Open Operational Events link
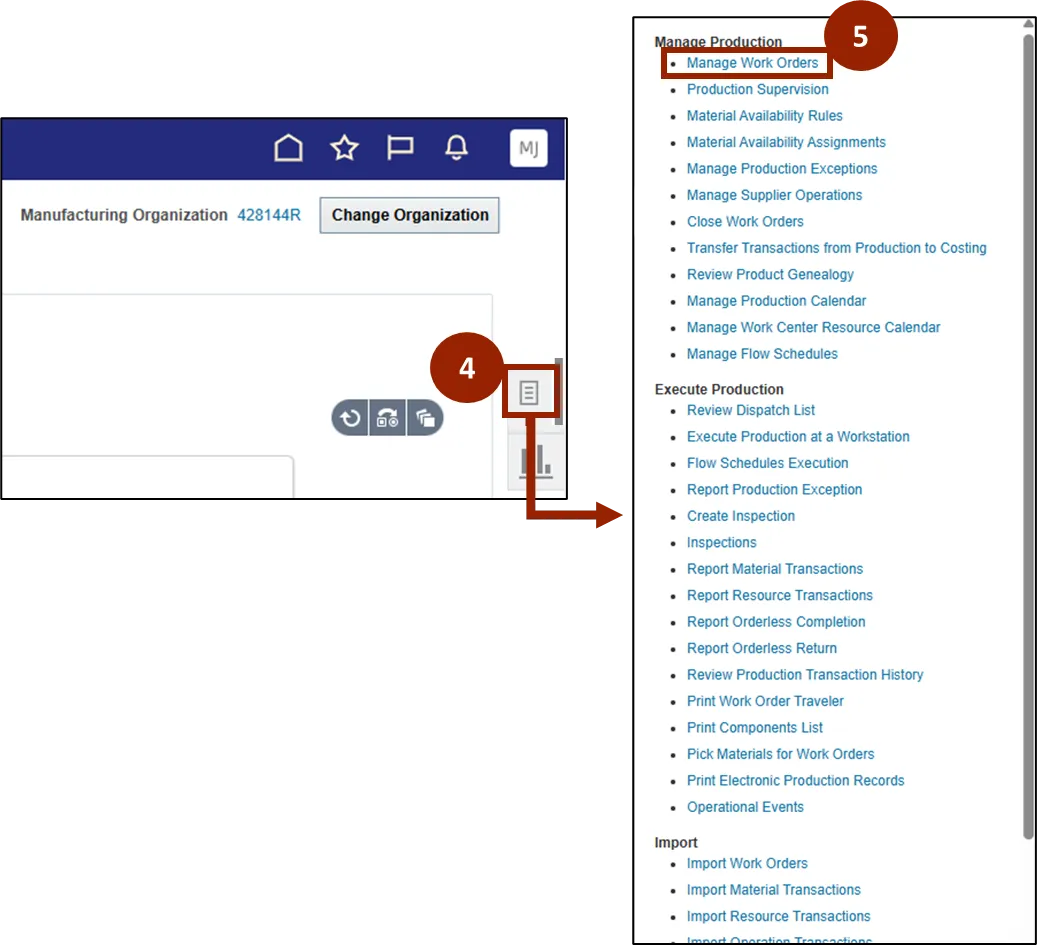 coord(745,807)
